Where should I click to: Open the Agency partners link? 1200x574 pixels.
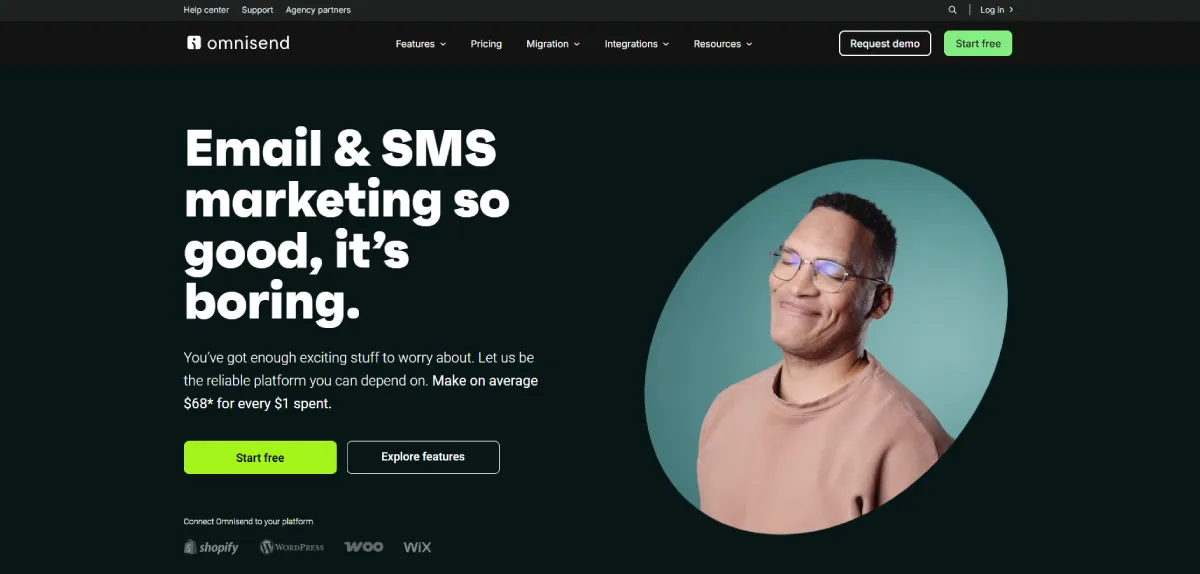coord(318,10)
